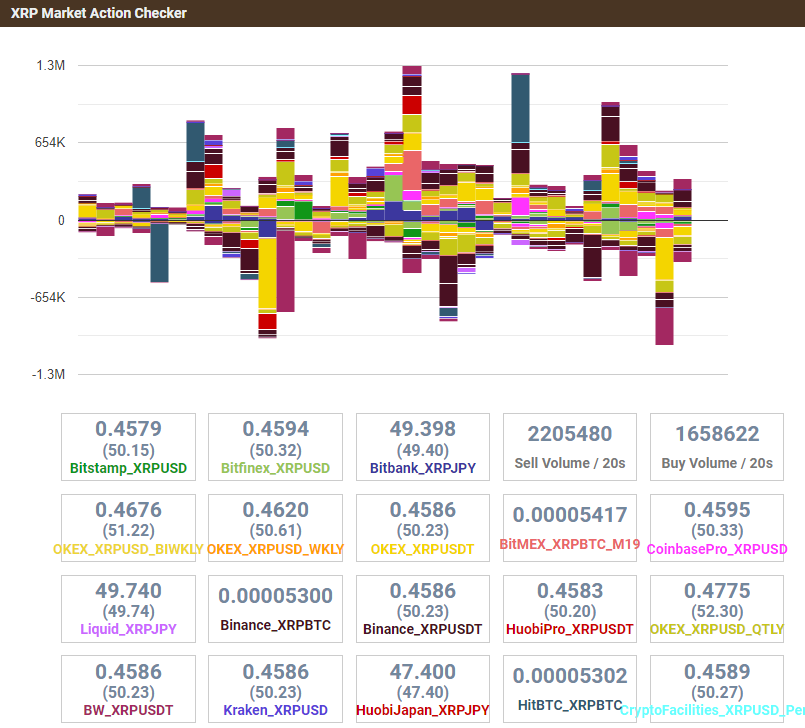805x728 pixels.
Task: Click the Buy Volume / 20s card
Action: pos(717,447)
